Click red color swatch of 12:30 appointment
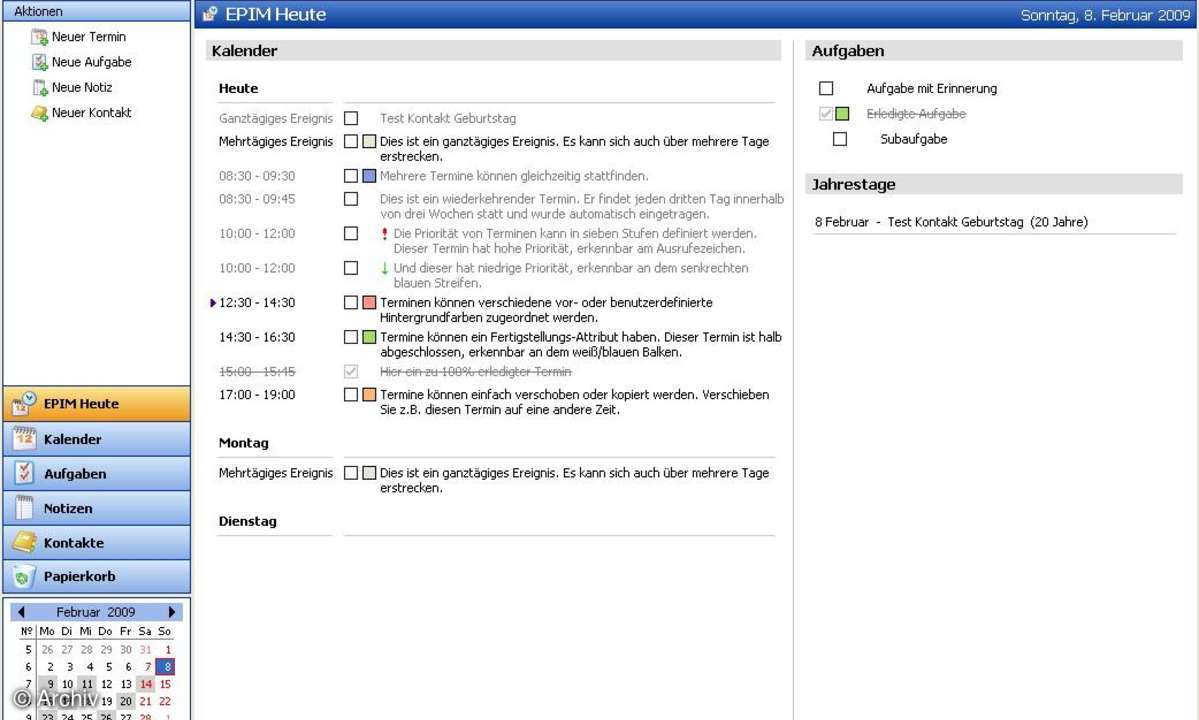The height and width of the screenshot is (720, 1199). 369,303
